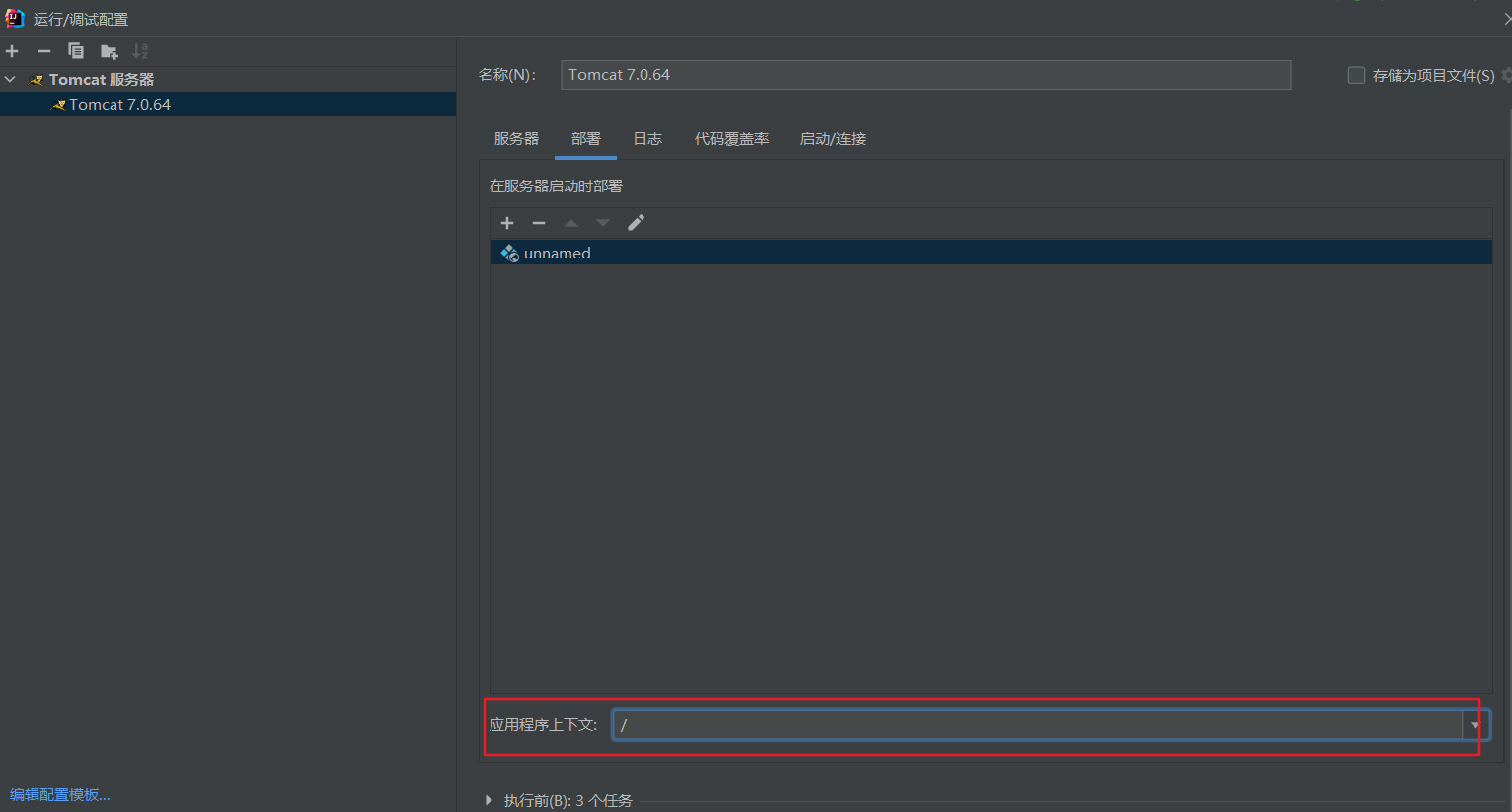Open the 启动/连接 tab
The width and height of the screenshot is (1512, 812).
coord(832,139)
